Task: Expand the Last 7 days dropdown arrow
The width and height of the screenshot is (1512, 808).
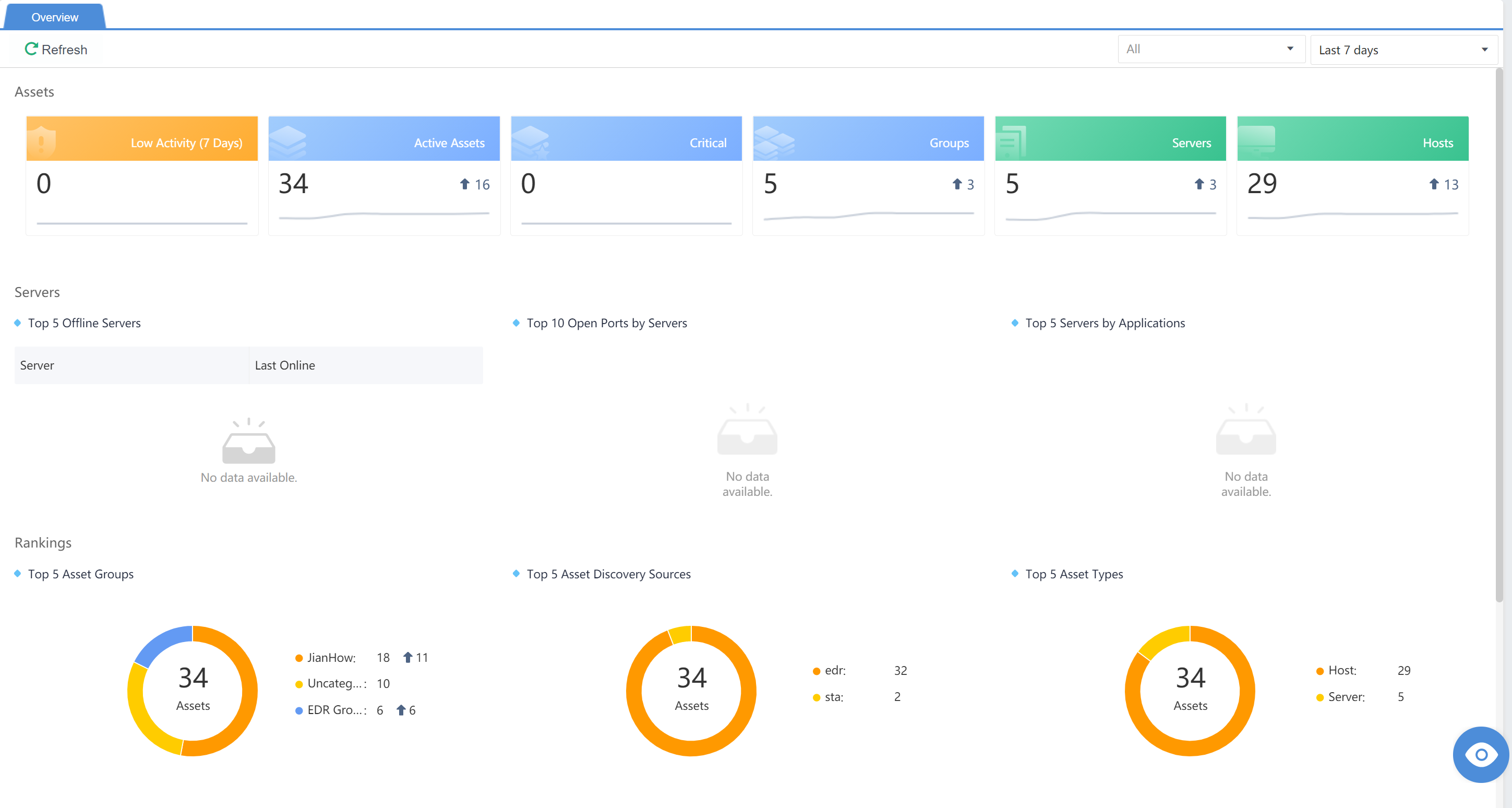Action: (x=1484, y=50)
